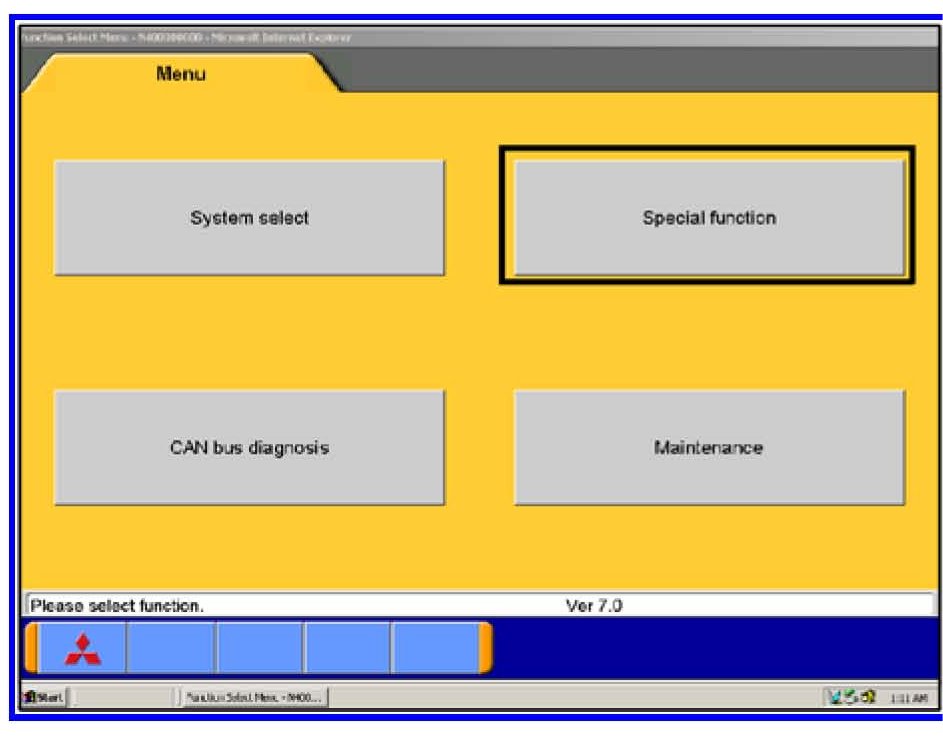Screen dimensions: 943x745
Task: Switch to the Menu tab
Action: point(181,73)
